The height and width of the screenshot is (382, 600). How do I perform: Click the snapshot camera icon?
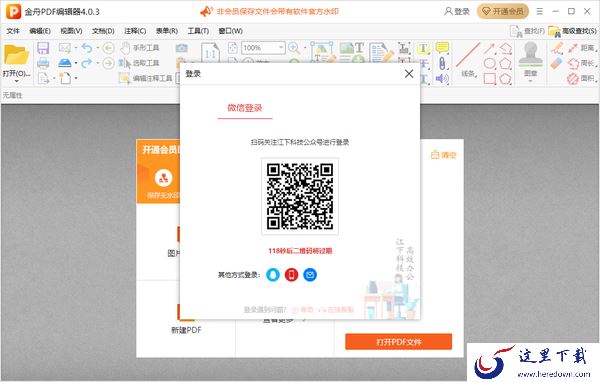(x=181, y=48)
